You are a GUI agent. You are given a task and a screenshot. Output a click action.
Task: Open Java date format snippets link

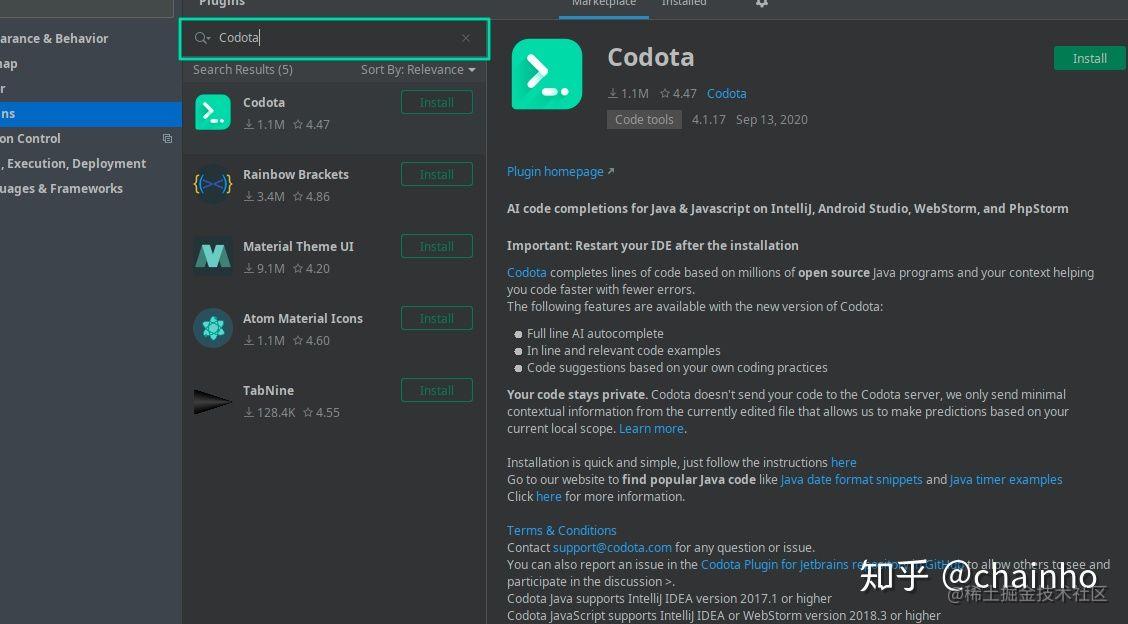[x=851, y=479]
